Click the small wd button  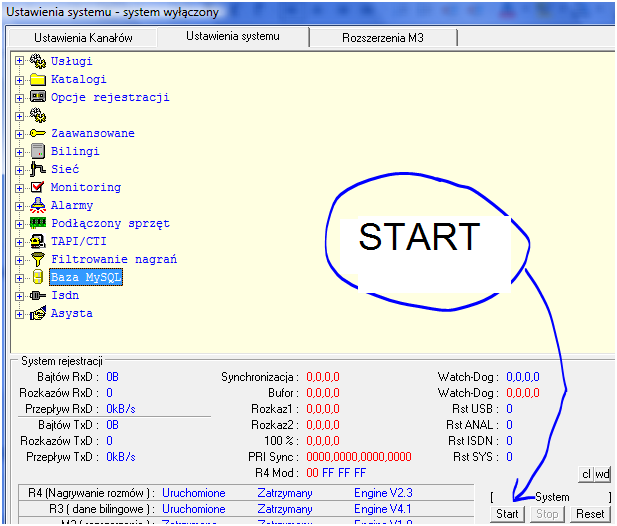click(602, 474)
